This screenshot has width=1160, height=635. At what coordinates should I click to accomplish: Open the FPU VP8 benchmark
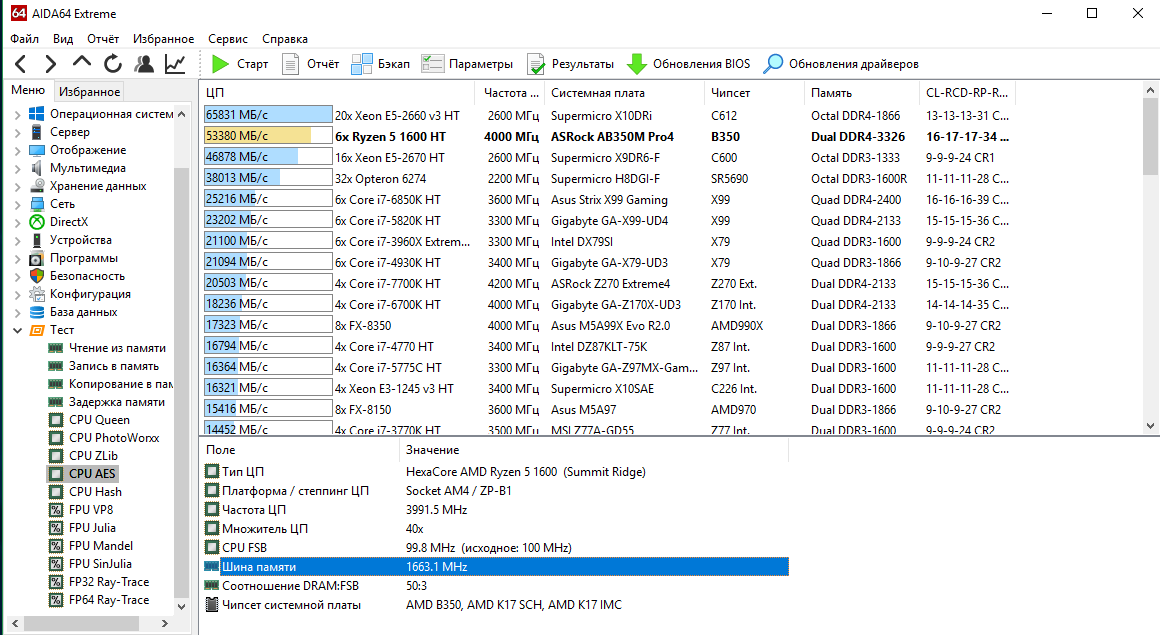point(91,510)
